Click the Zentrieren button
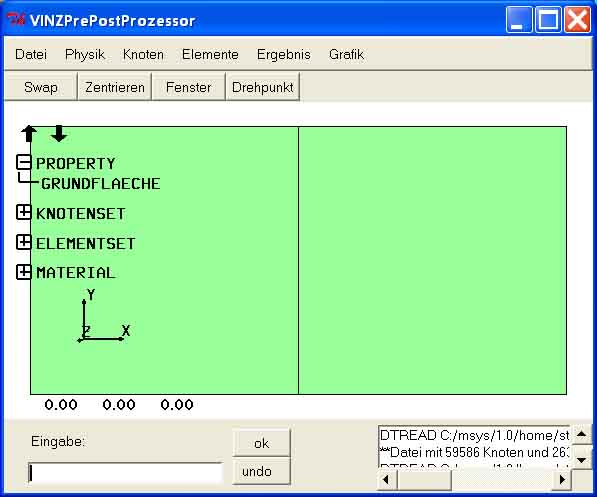Screen dimensions: 597x497 click(x=115, y=87)
